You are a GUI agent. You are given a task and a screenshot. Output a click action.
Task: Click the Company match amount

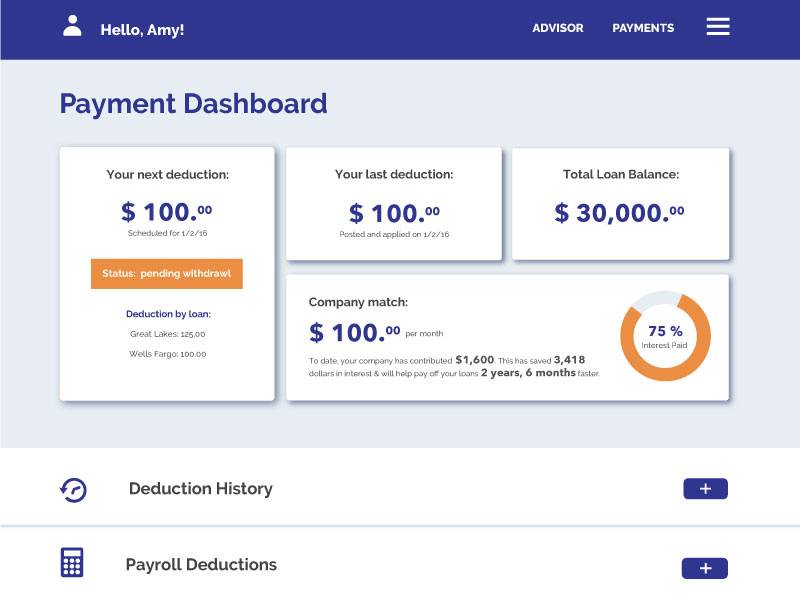355,333
